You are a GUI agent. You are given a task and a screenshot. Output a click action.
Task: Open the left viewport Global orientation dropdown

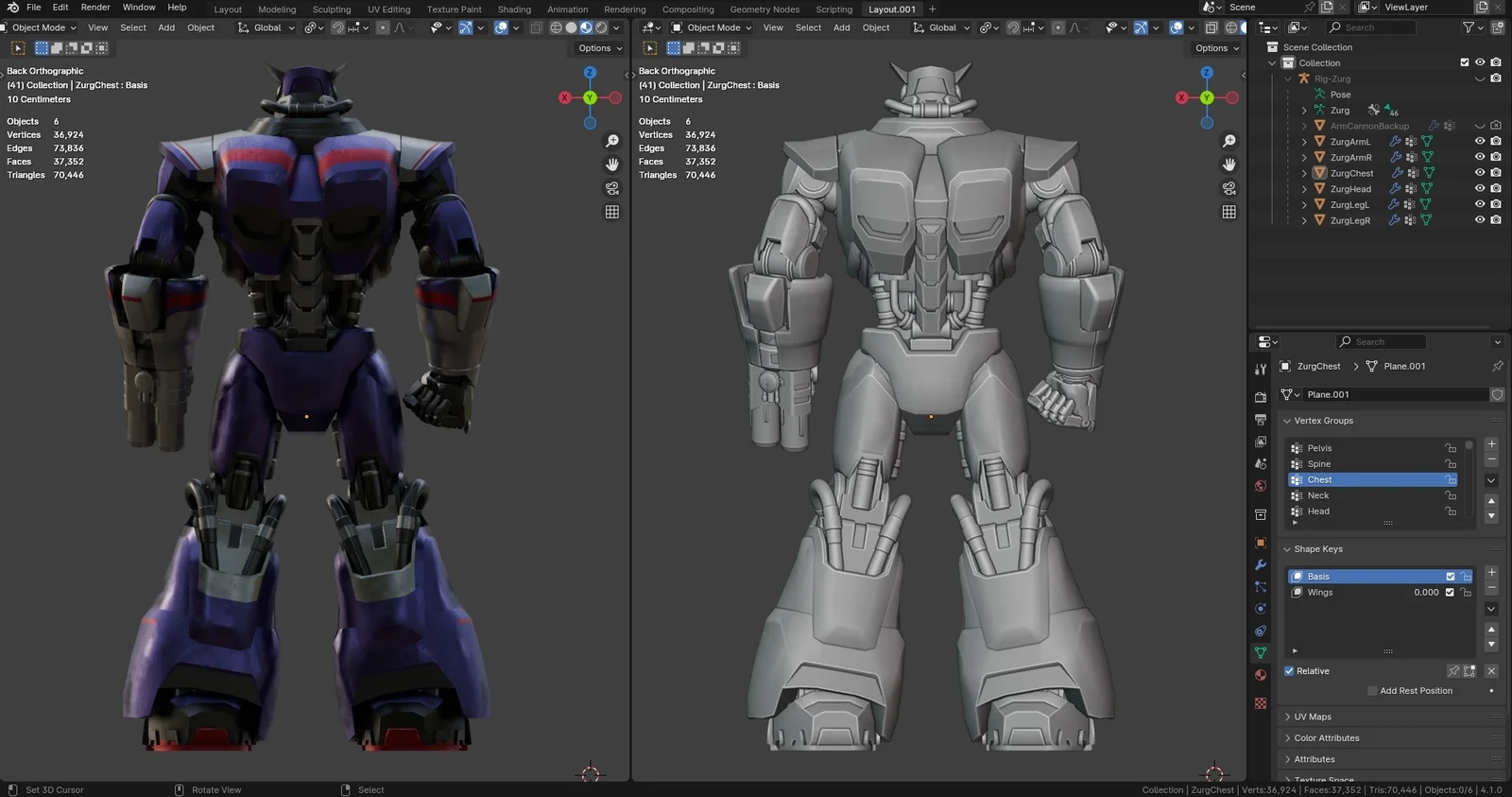click(x=267, y=27)
